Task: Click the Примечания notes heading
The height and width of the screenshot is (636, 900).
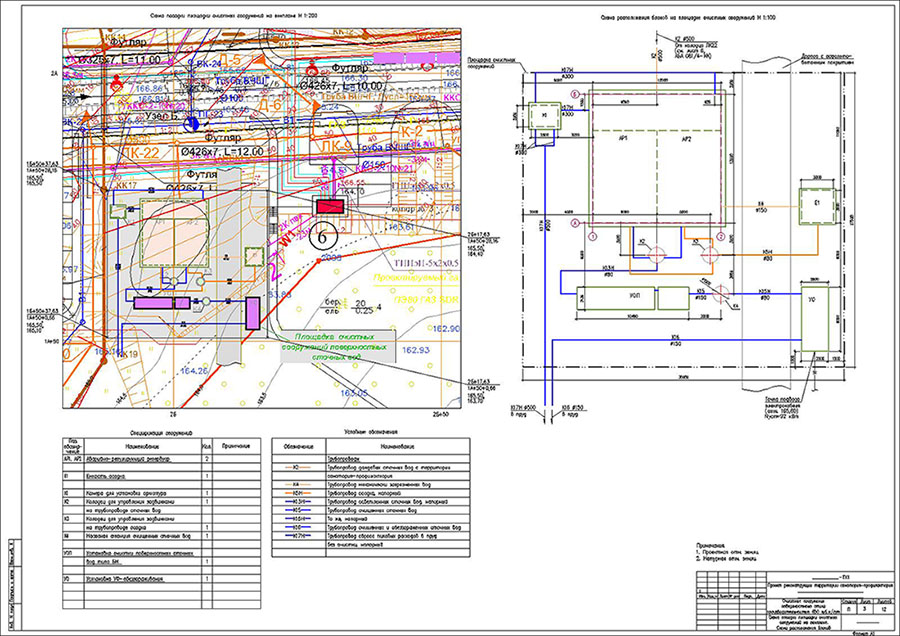Action: click(x=711, y=545)
